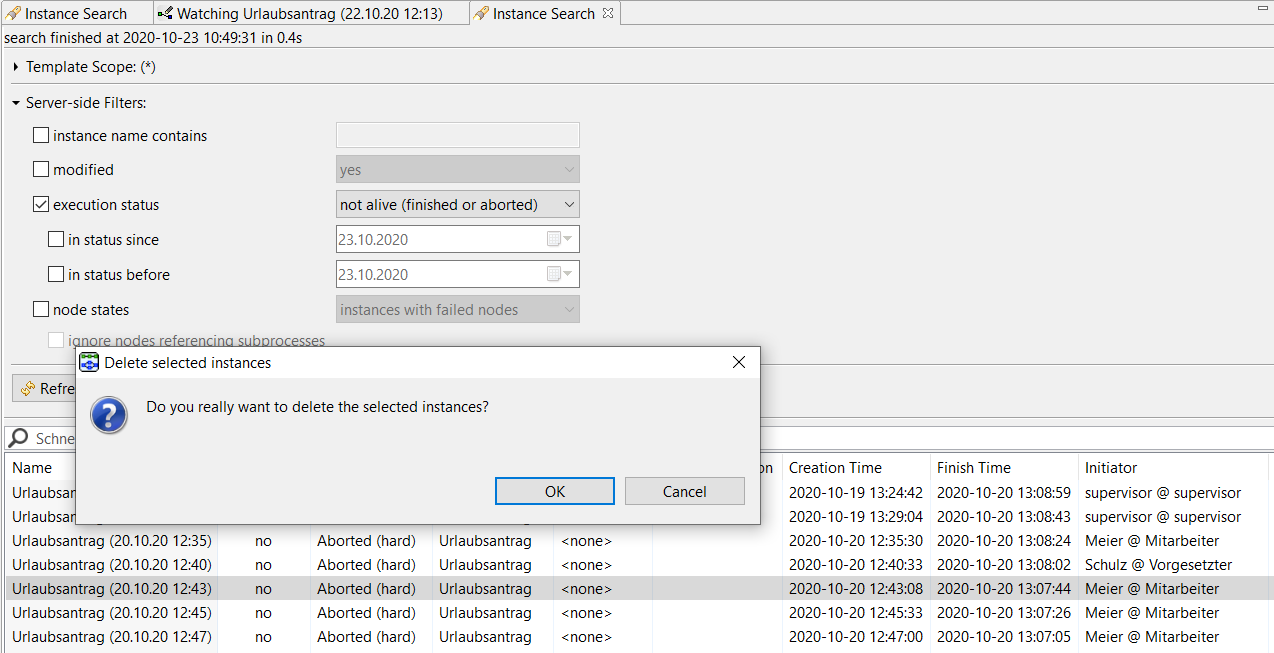Click the no cell in the 12:45 row
This screenshot has width=1274, height=653.
pyautogui.click(x=263, y=613)
